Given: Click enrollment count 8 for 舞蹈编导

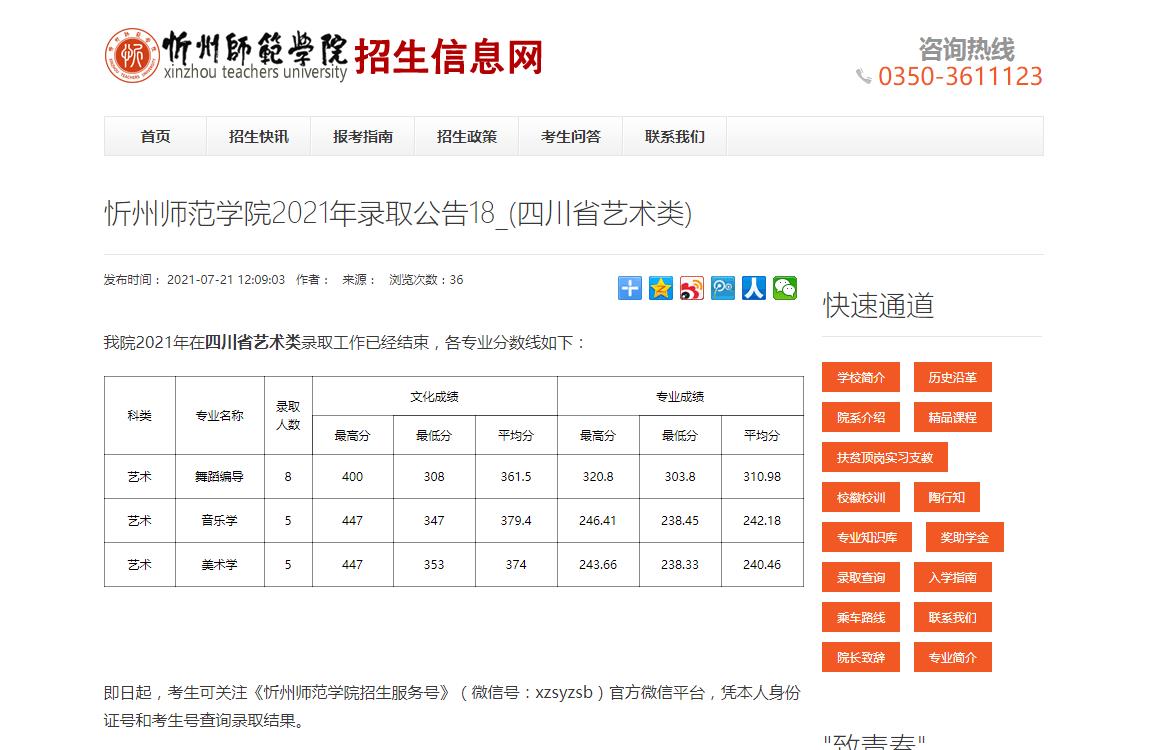Looking at the screenshot, I should (288, 477).
